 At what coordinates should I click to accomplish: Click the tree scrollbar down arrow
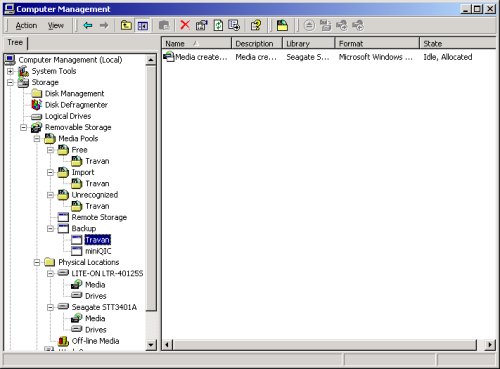point(151,345)
